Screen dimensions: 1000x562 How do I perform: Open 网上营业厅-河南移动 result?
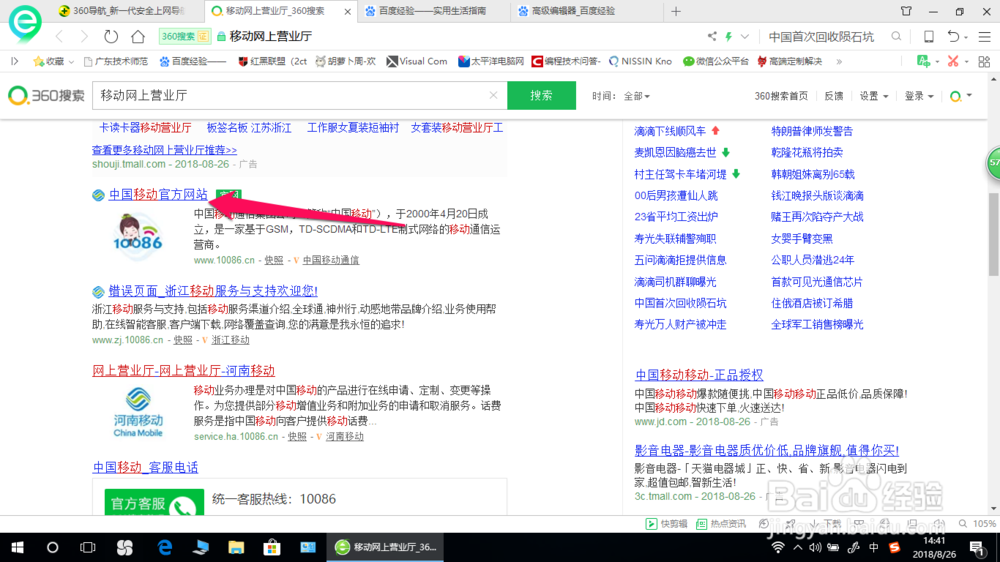tap(184, 371)
